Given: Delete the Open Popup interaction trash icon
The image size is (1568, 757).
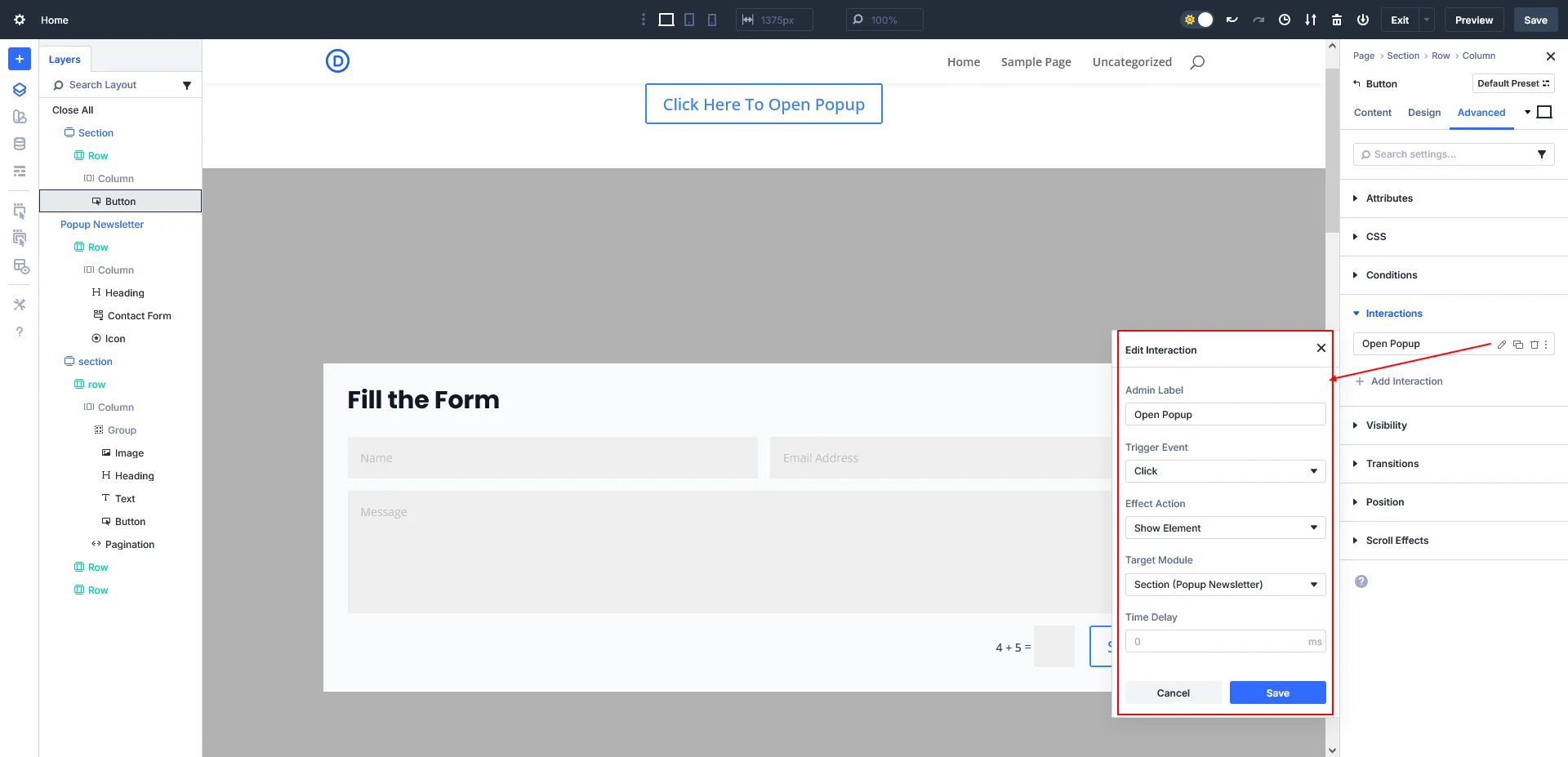Looking at the screenshot, I should (1535, 345).
